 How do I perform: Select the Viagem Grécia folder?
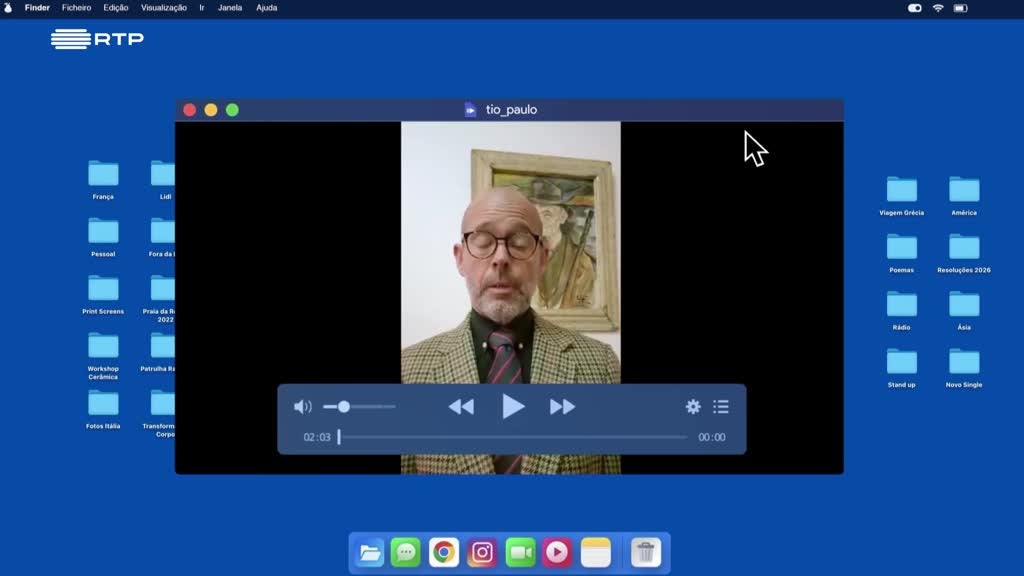(901, 190)
